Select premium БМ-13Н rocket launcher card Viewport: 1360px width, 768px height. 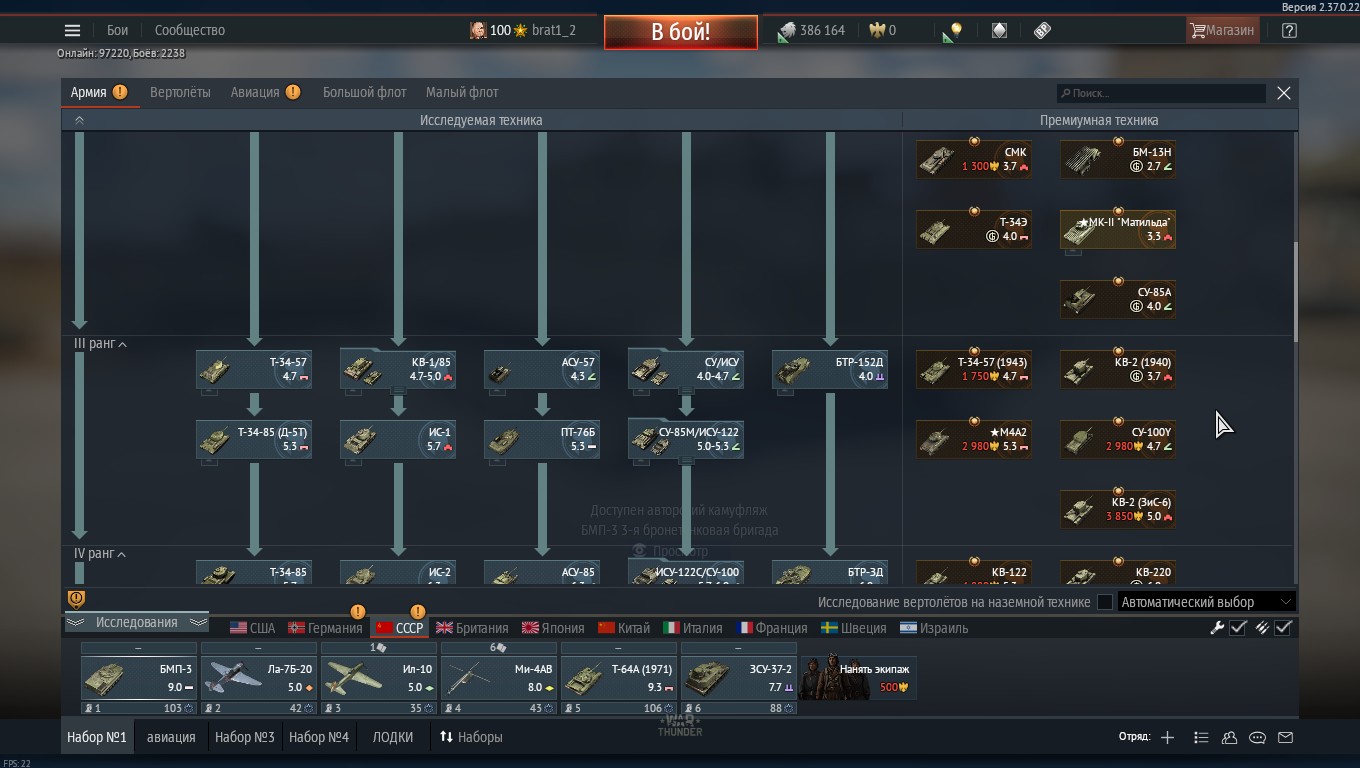coord(1118,159)
